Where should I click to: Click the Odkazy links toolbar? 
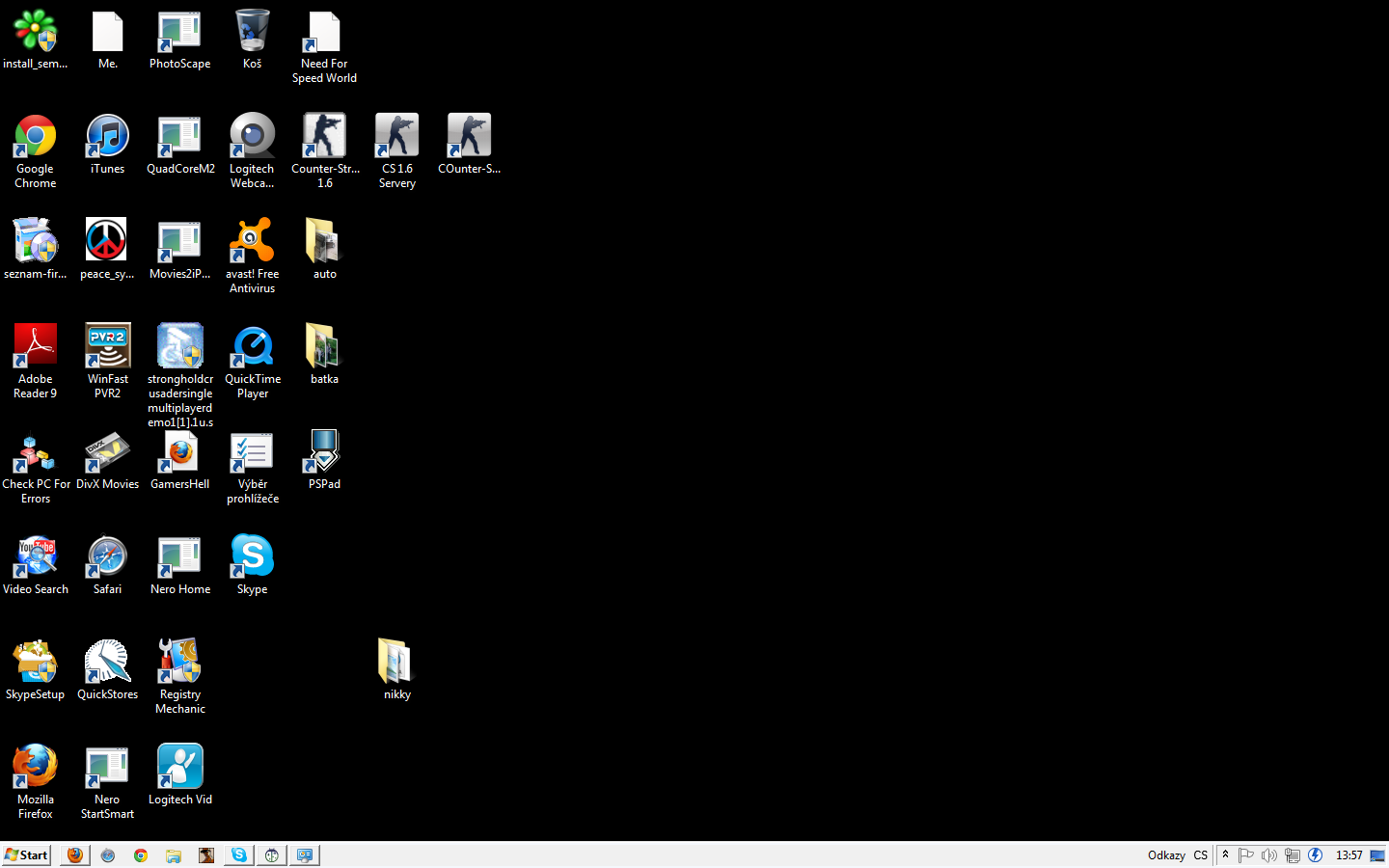click(1166, 855)
